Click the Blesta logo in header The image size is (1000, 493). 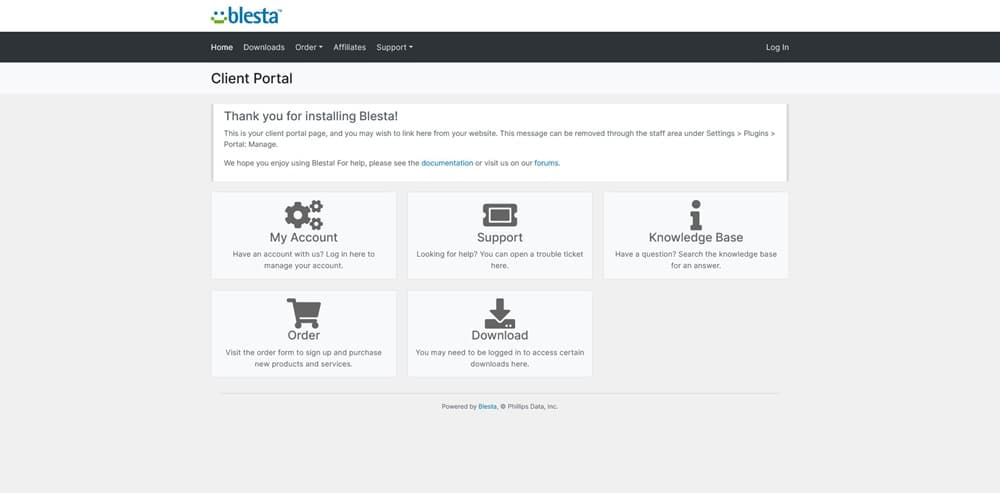click(x=246, y=15)
